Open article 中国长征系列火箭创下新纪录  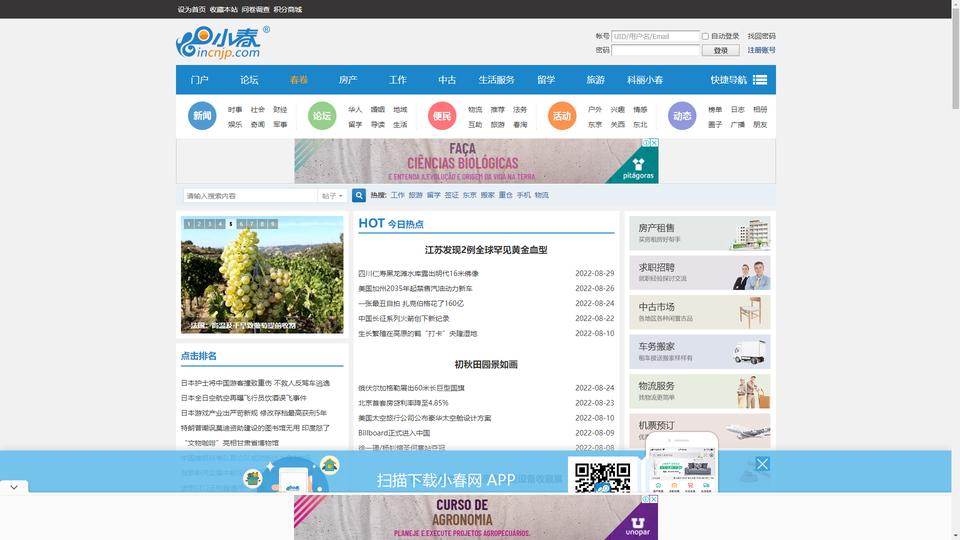(x=403, y=318)
